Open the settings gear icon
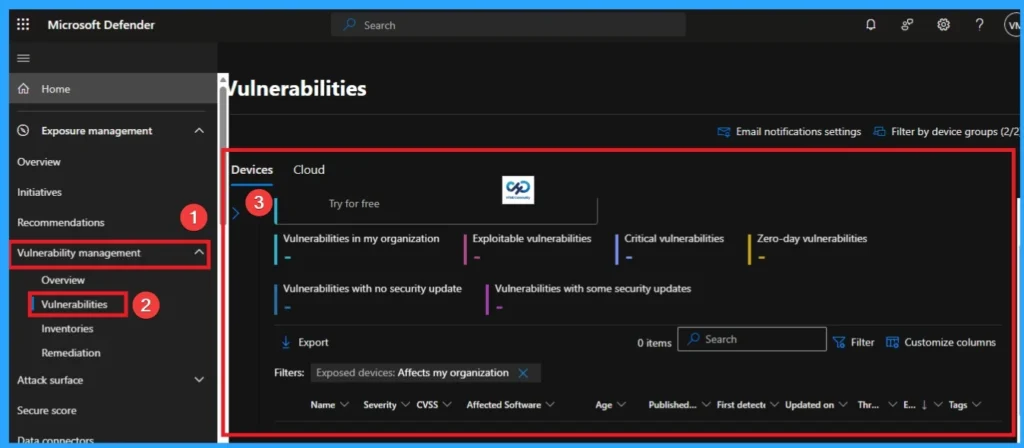 943,25
